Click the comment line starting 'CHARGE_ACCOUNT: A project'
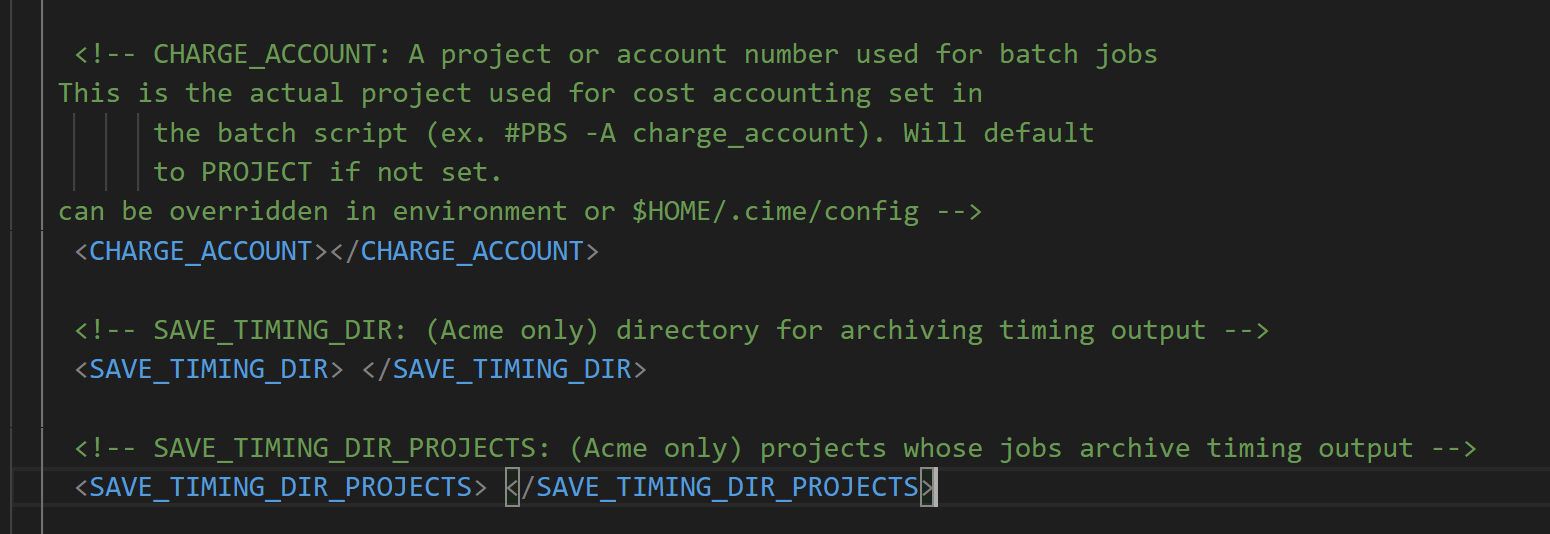Image resolution: width=1550 pixels, height=534 pixels. (616, 54)
